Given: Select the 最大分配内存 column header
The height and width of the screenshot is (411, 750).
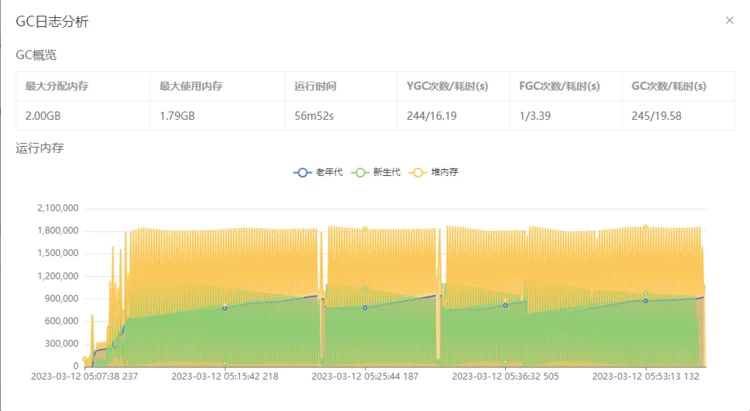Looking at the screenshot, I should (x=57, y=86).
